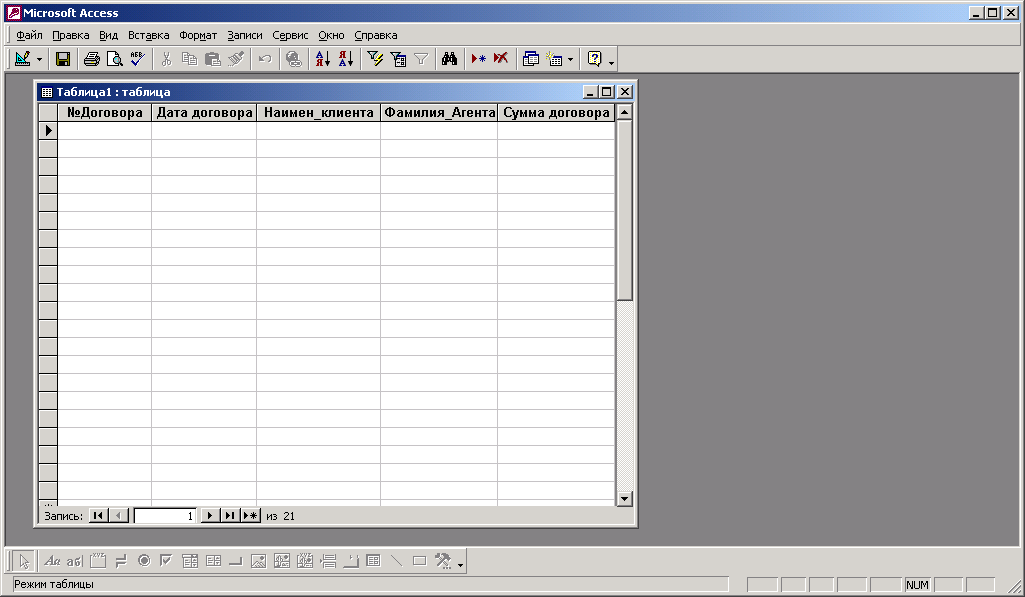This screenshot has width=1025, height=597.
Task: Select the Наимен_клиента column header
Action: click(x=318, y=112)
